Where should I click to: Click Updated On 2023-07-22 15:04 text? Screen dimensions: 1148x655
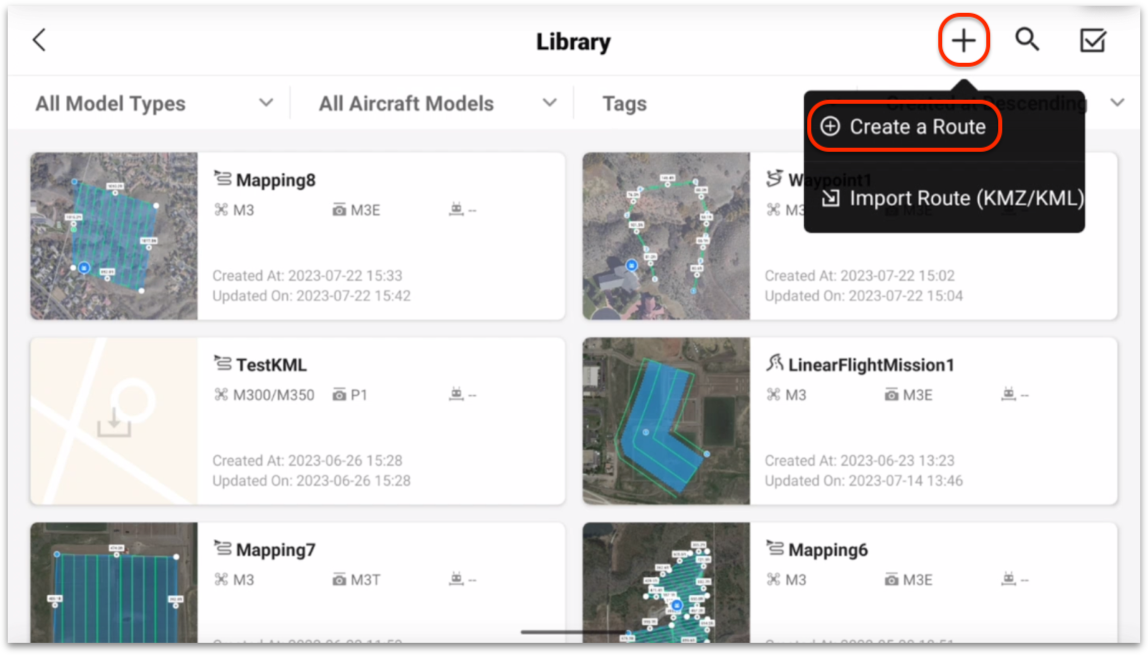coord(864,296)
